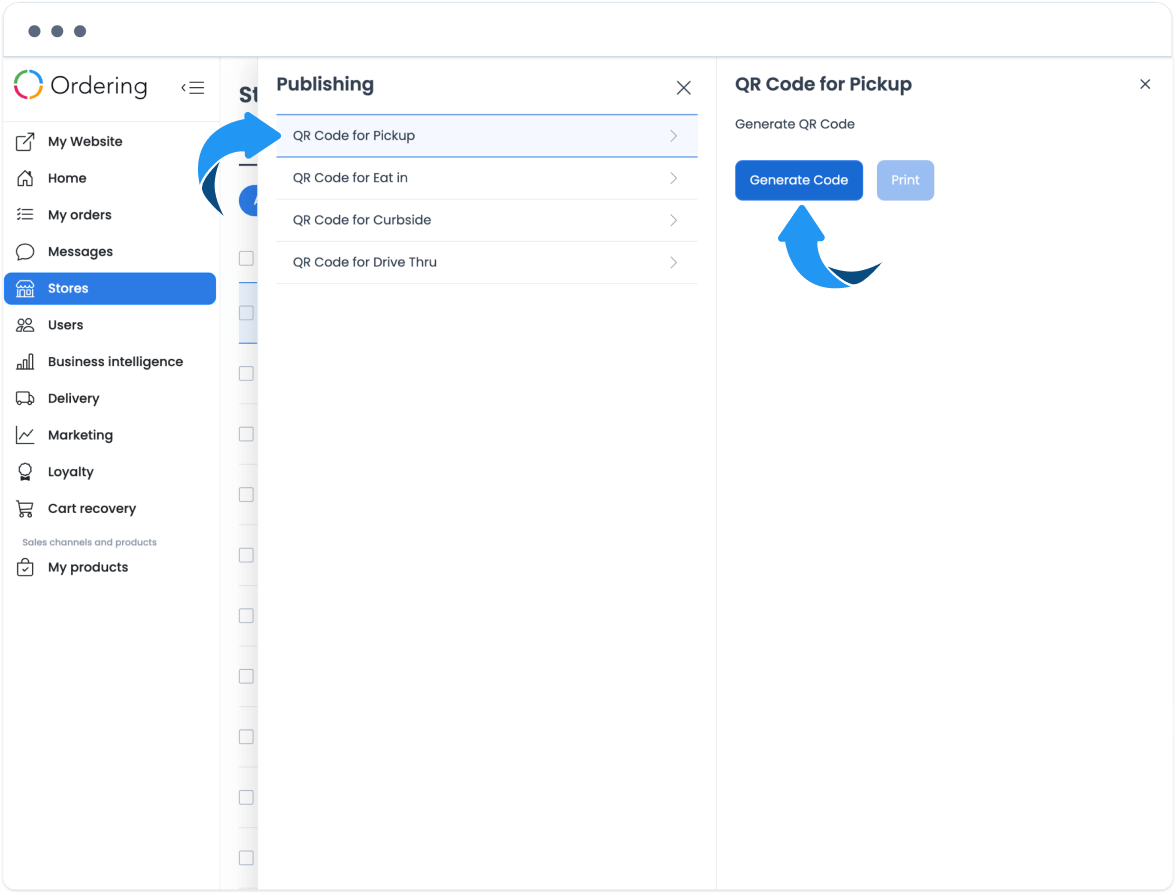
Task: Open My products section
Action: tap(110, 567)
